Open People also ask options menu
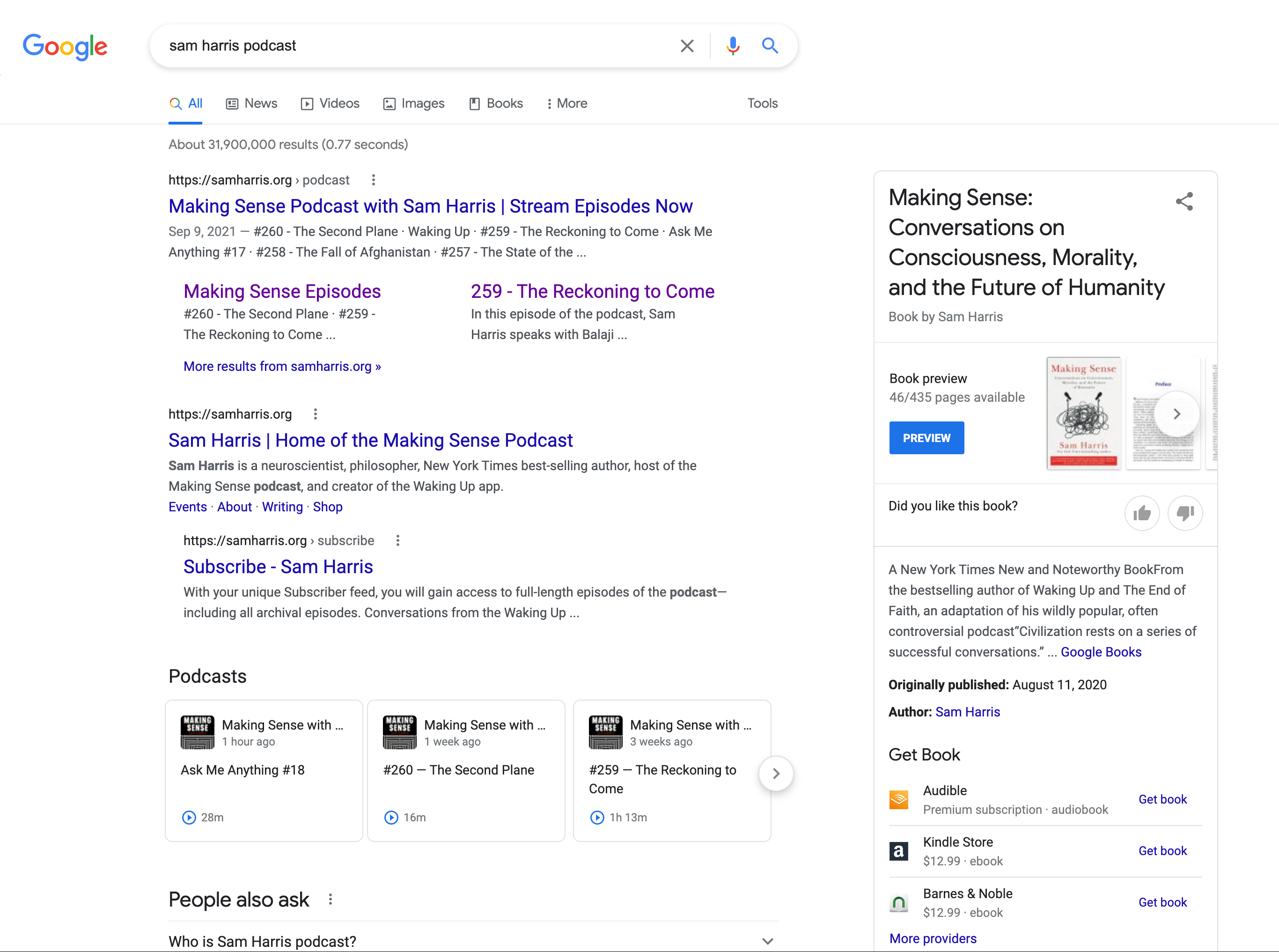1279x952 pixels. (x=330, y=900)
